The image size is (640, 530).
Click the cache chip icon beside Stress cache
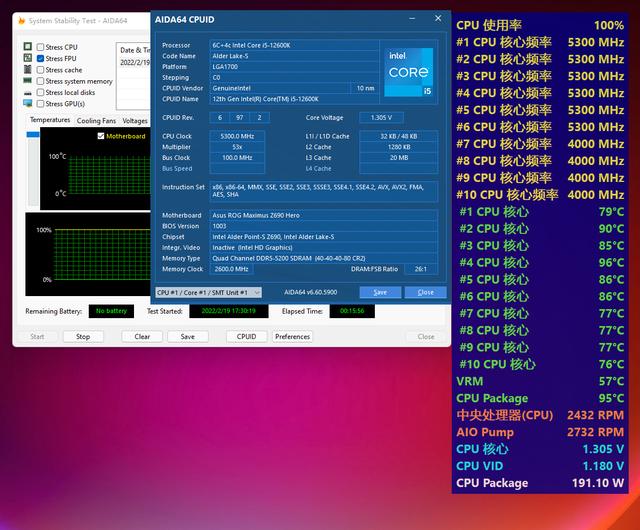click(x=28, y=69)
